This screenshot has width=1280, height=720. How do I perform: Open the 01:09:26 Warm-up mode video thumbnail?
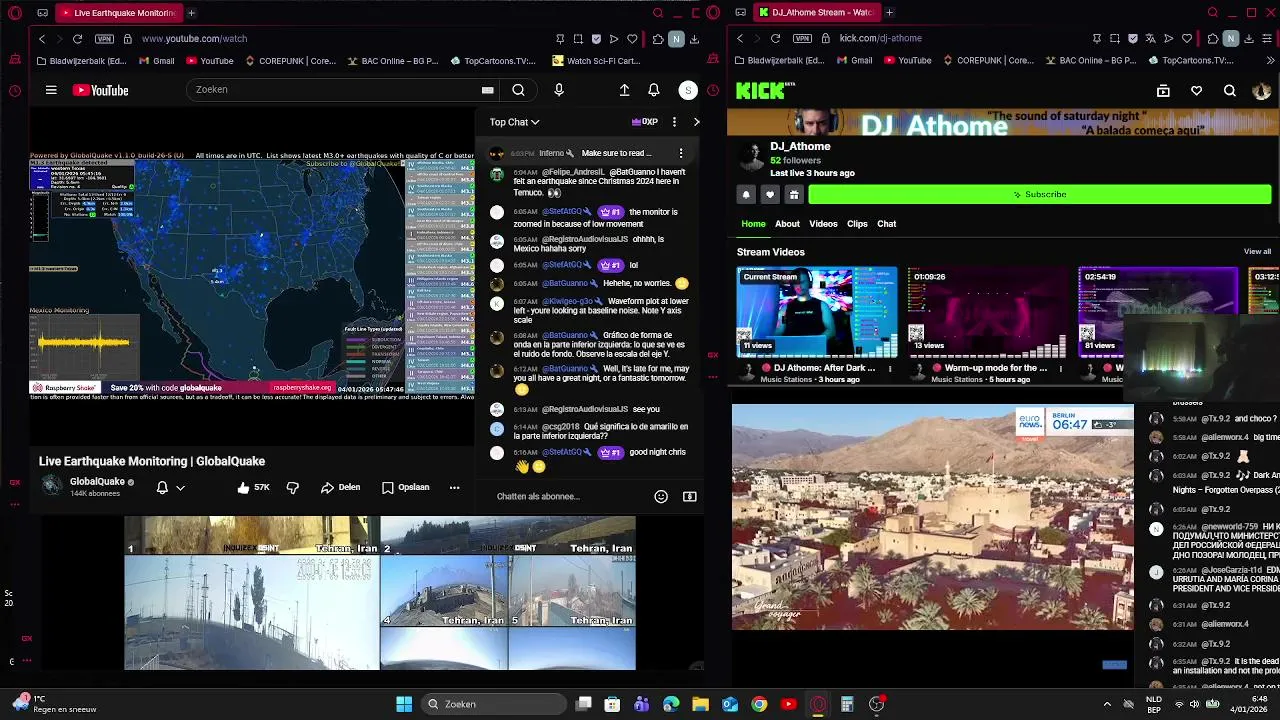pyautogui.click(x=987, y=312)
